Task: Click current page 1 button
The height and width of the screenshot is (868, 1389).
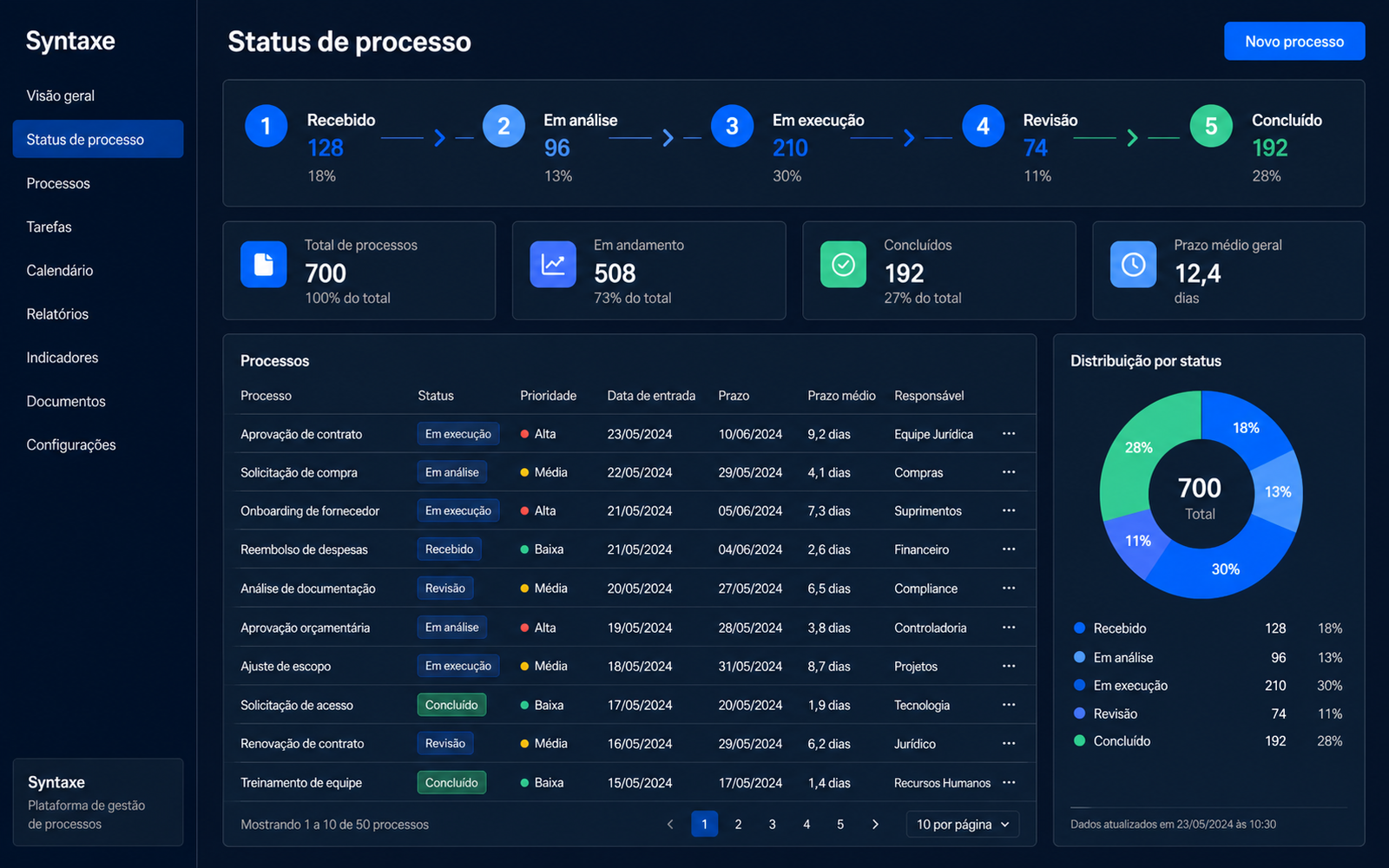Action: [x=704, y=824]
